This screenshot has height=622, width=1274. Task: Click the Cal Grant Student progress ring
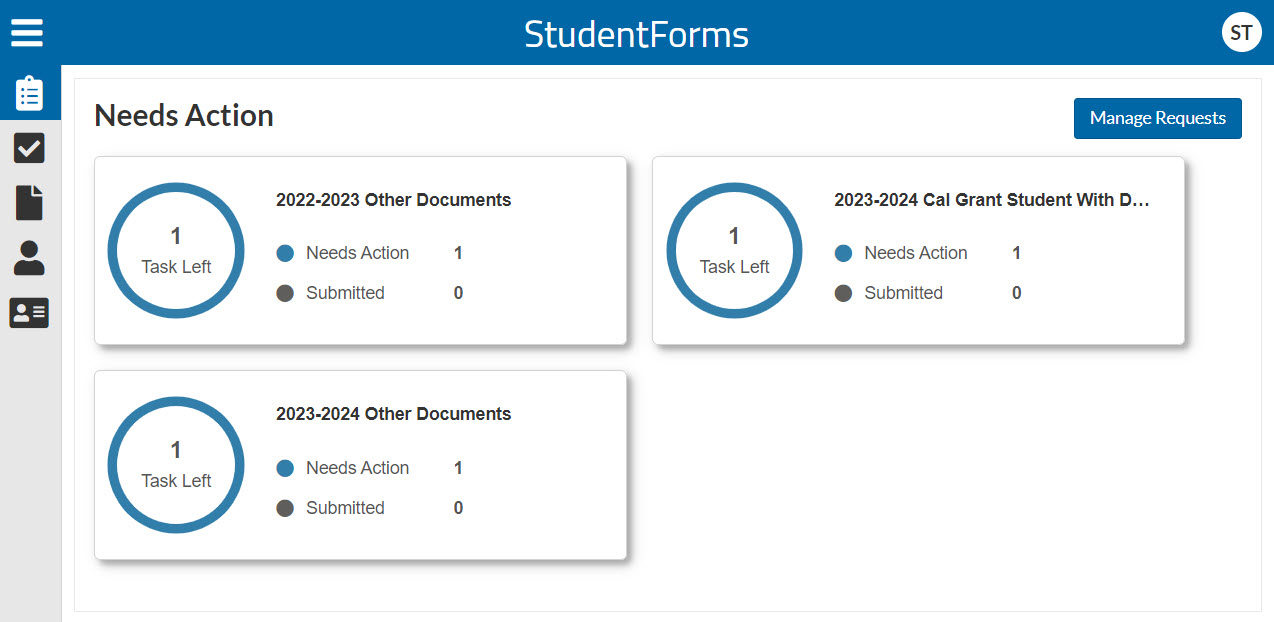(734, 250)
